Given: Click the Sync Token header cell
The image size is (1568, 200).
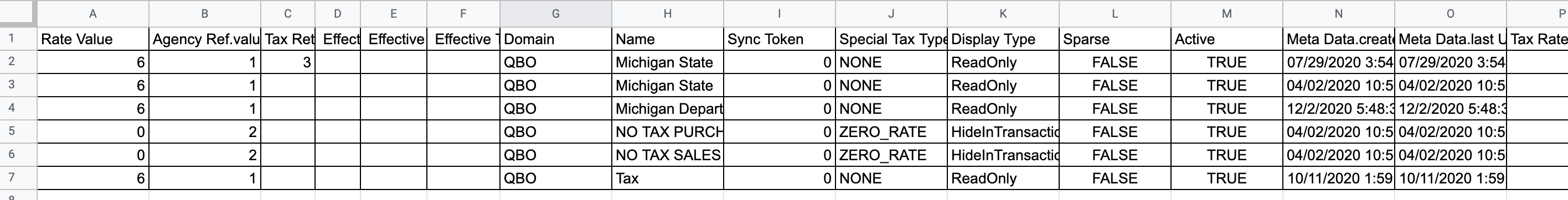Looking at the screenshot, I should 779,40.
